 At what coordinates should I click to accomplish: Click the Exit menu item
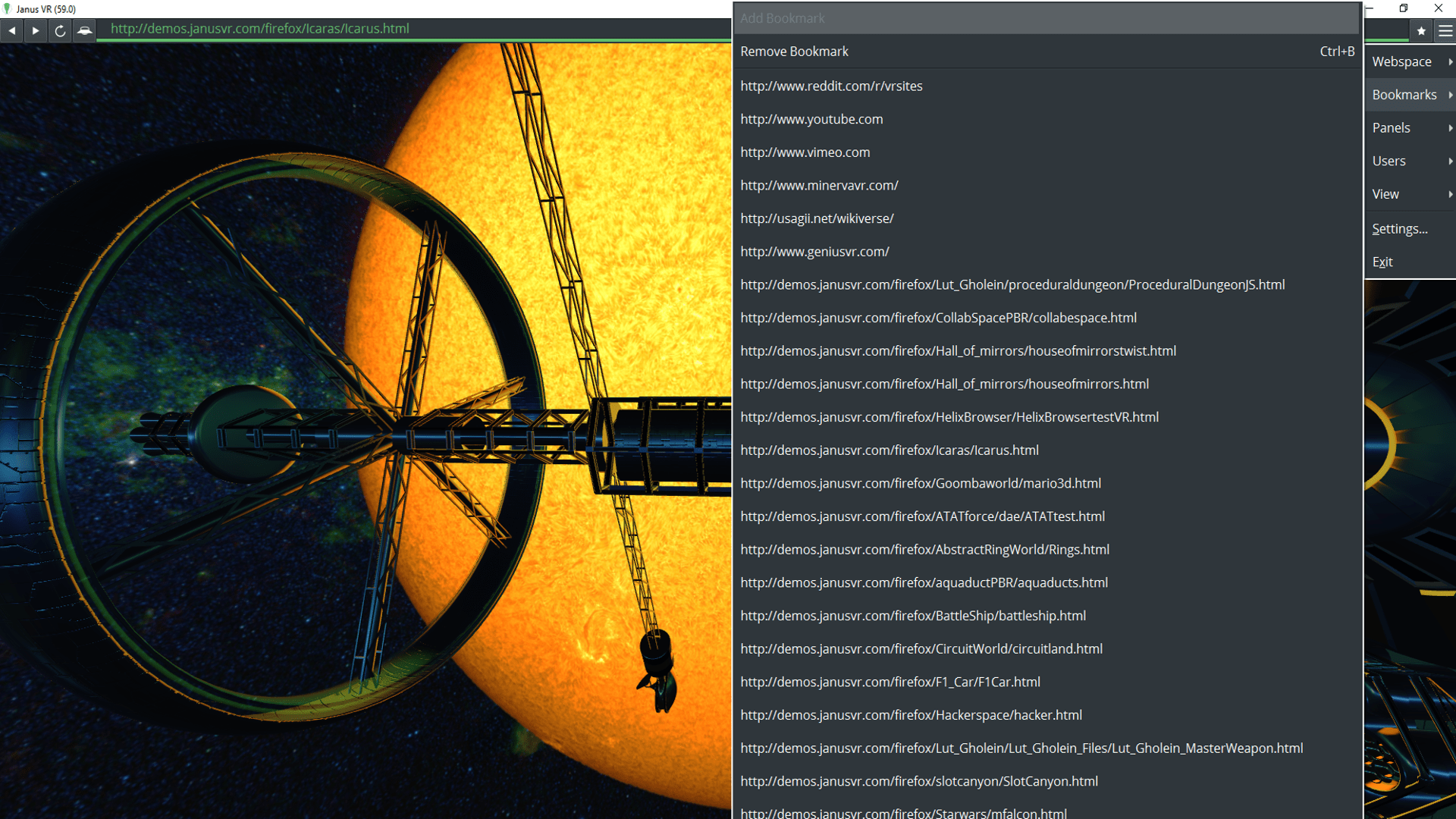click(1383, 262)
